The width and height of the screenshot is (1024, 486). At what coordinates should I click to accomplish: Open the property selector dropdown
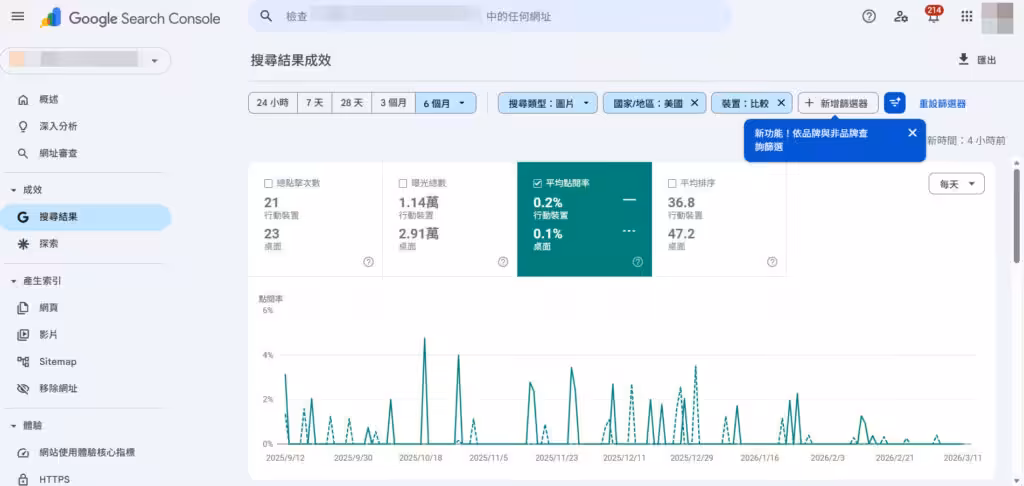coord(86,61)
